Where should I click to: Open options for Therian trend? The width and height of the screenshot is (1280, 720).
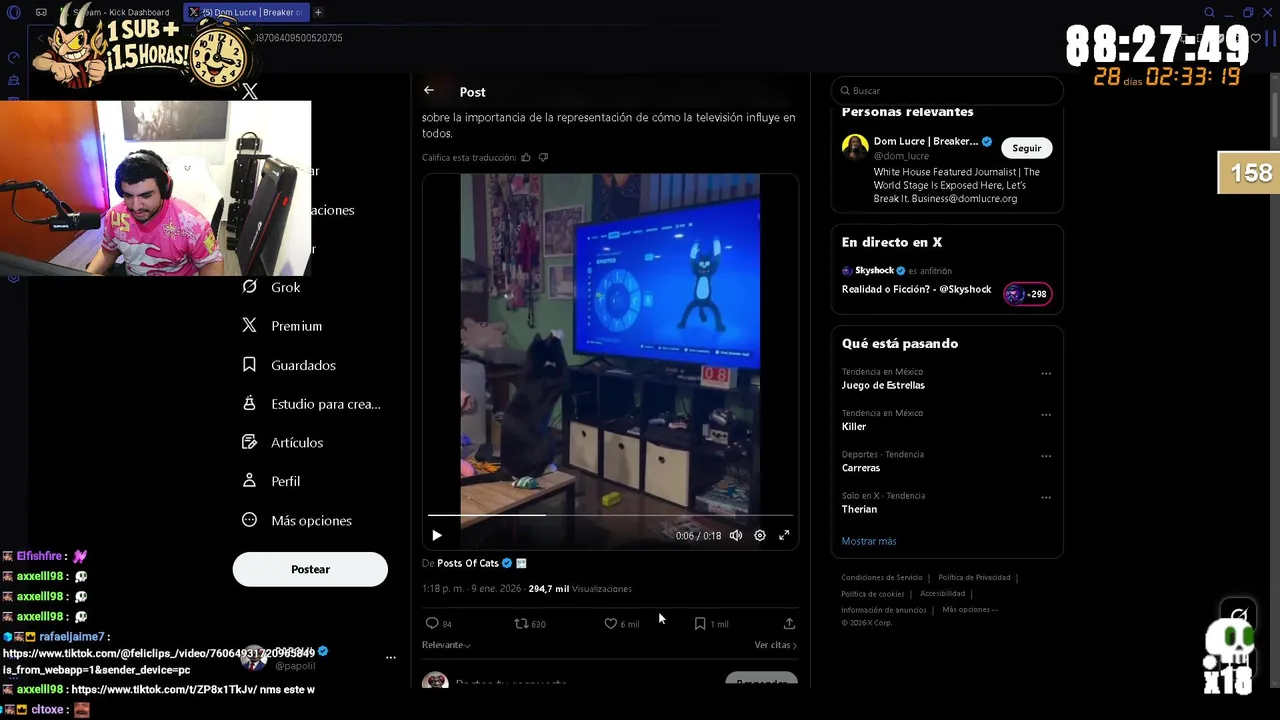[1046, 497]
